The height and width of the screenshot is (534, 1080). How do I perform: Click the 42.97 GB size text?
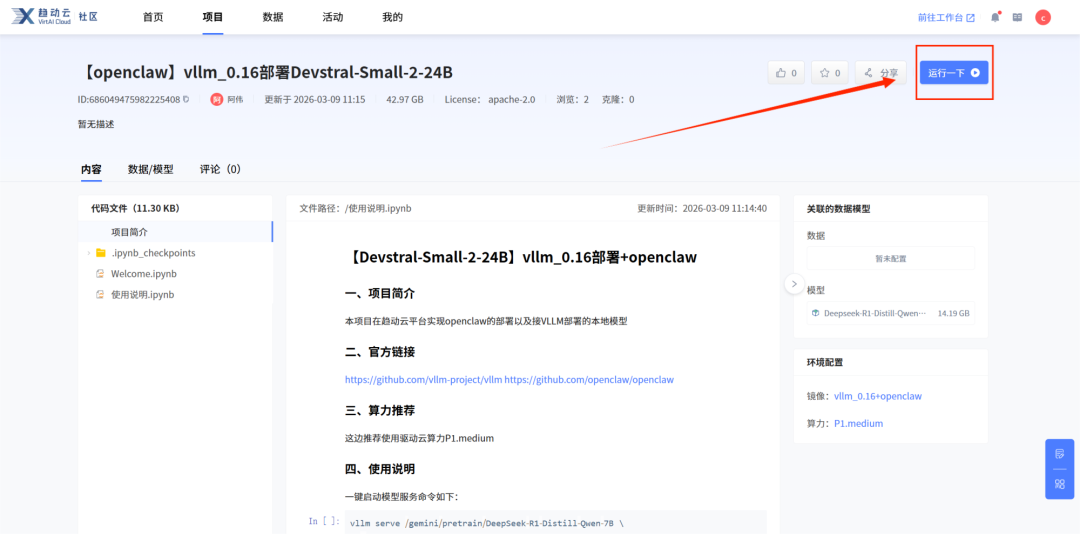(x=405, y=99)
